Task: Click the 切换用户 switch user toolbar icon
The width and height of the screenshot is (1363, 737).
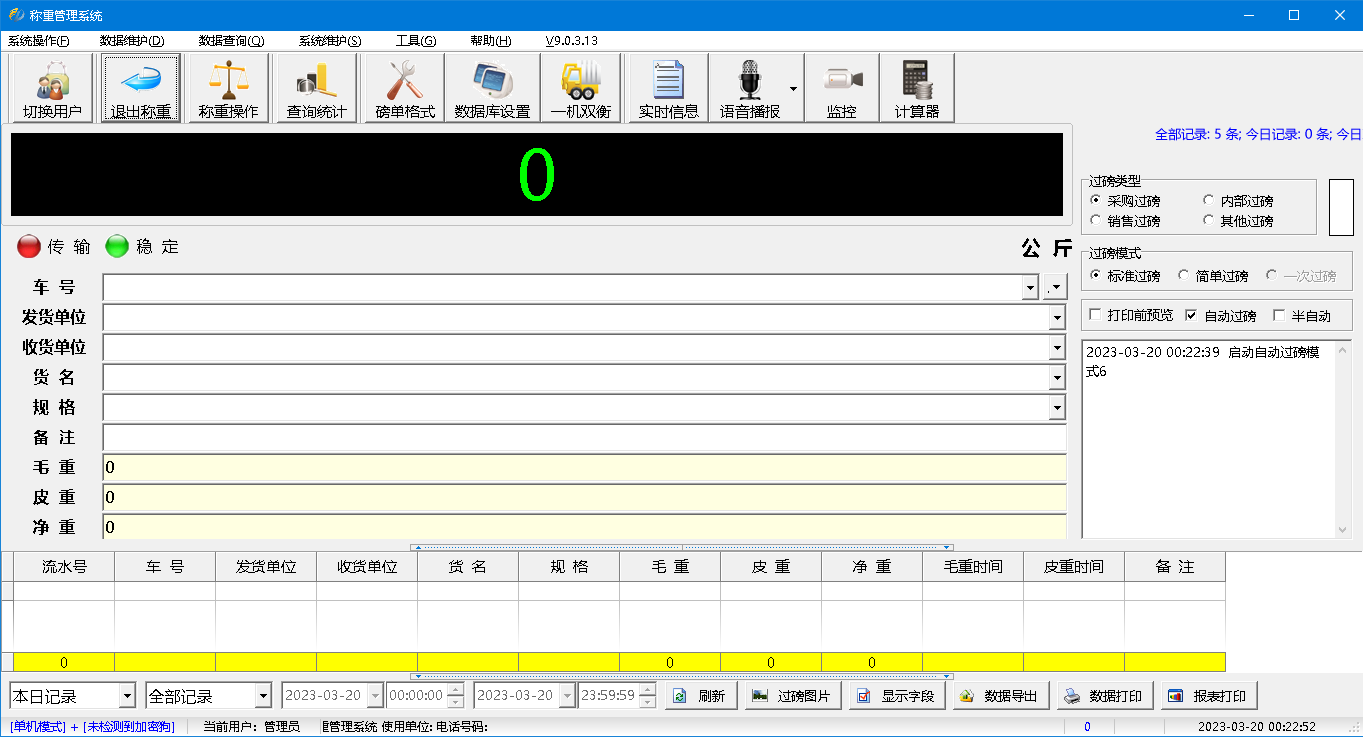Action: [52, 88]
